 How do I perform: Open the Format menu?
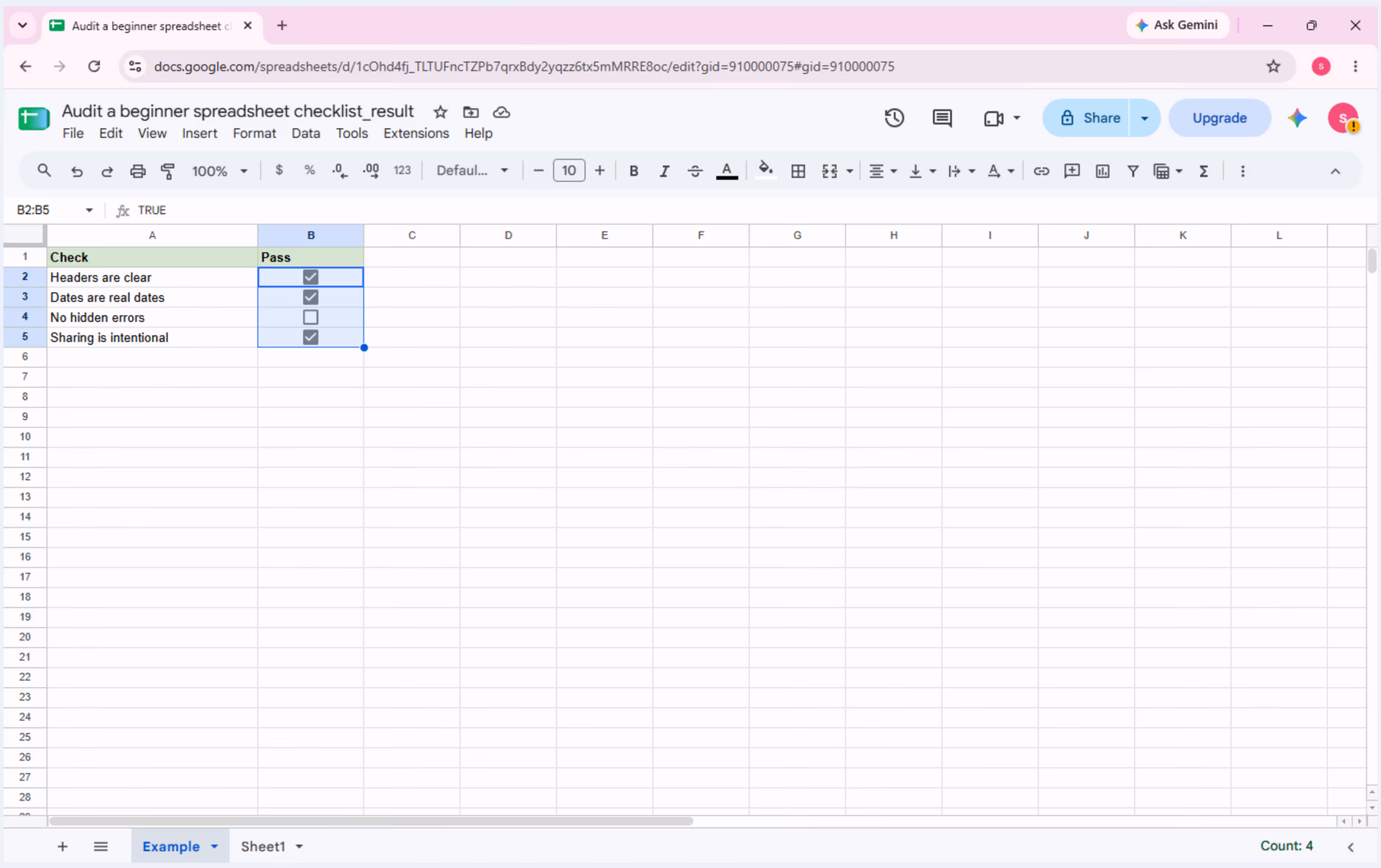[x=254, y=133]
